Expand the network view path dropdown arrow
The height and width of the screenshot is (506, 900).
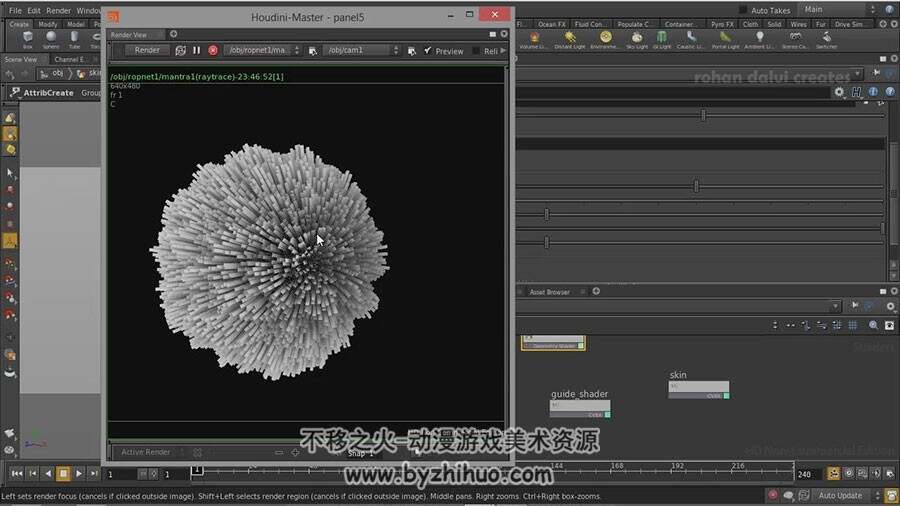coord(835,306)
